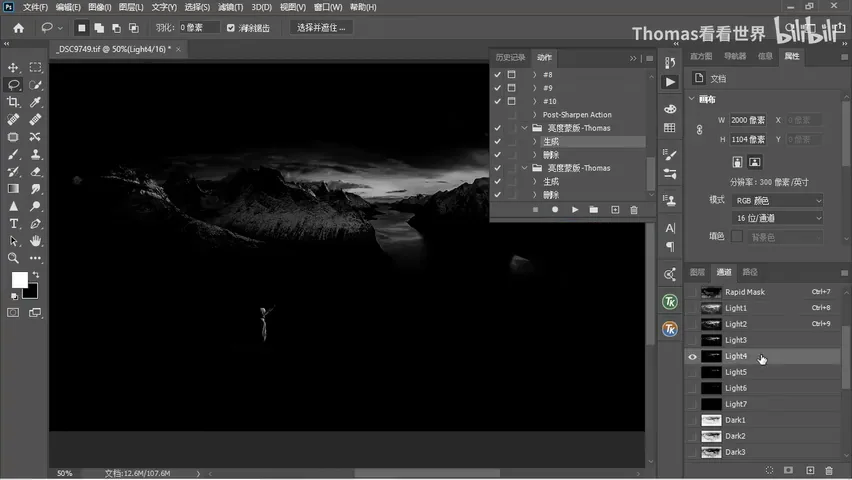The image size is (852, 480).
Task: Expand the Post-Sharpen Action
Action: [535, 115]
